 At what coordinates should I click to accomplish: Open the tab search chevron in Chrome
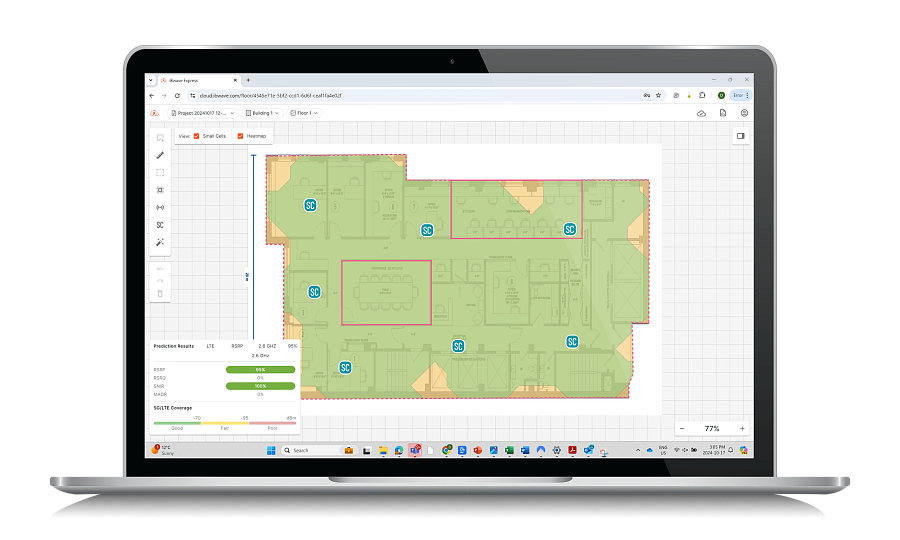coord(150,80)
